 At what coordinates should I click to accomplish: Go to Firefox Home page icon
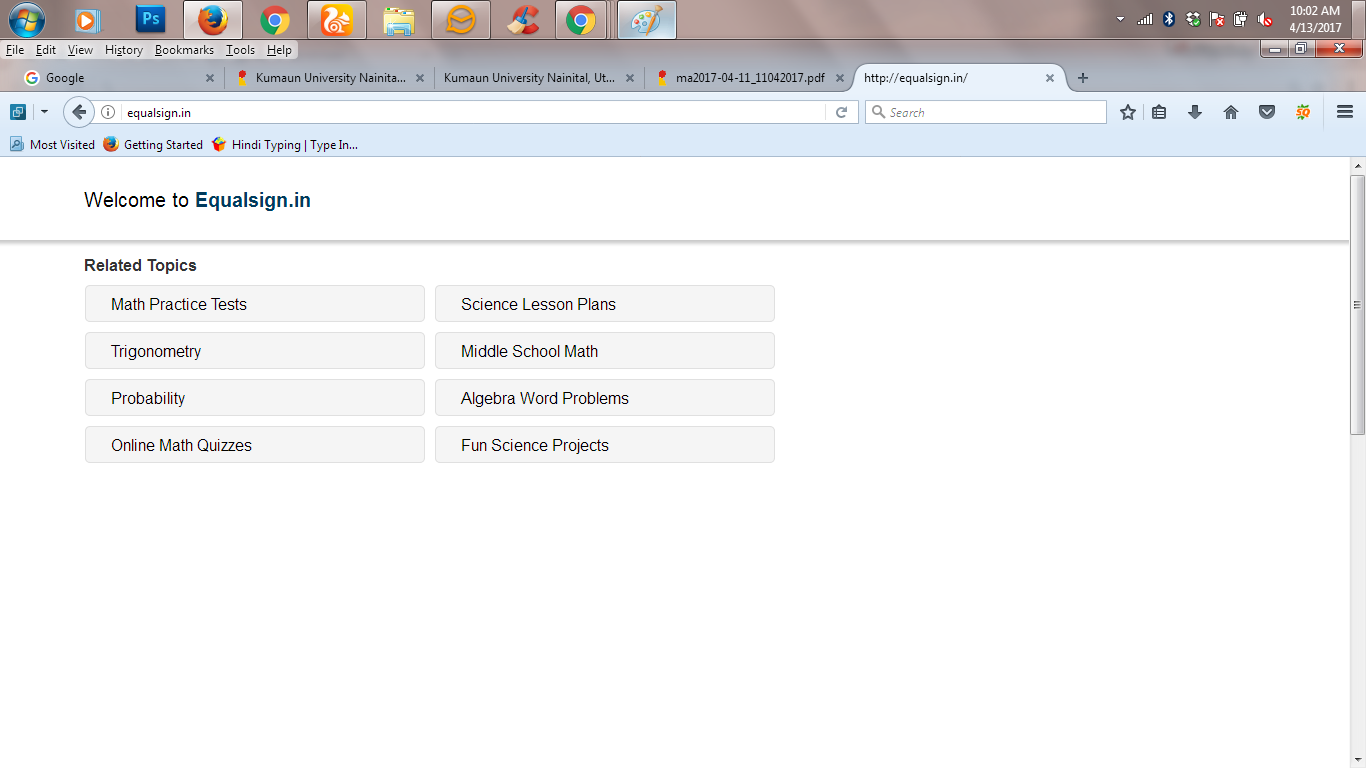click(1231, 112)
